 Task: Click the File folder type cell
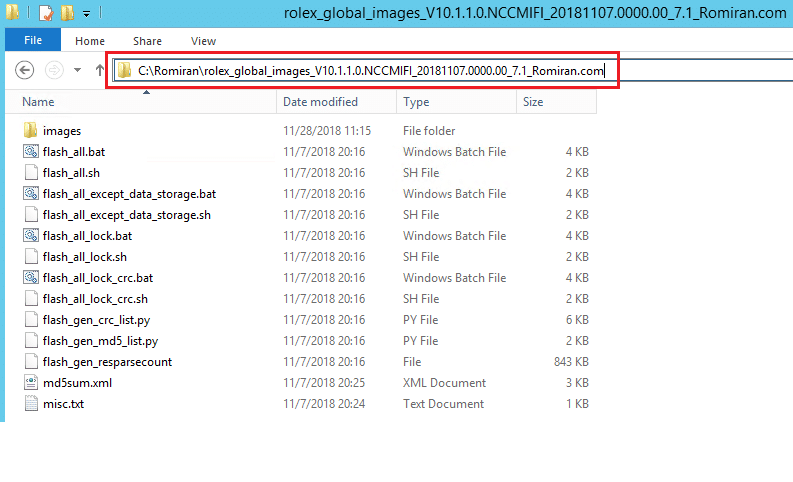[429, 131]
